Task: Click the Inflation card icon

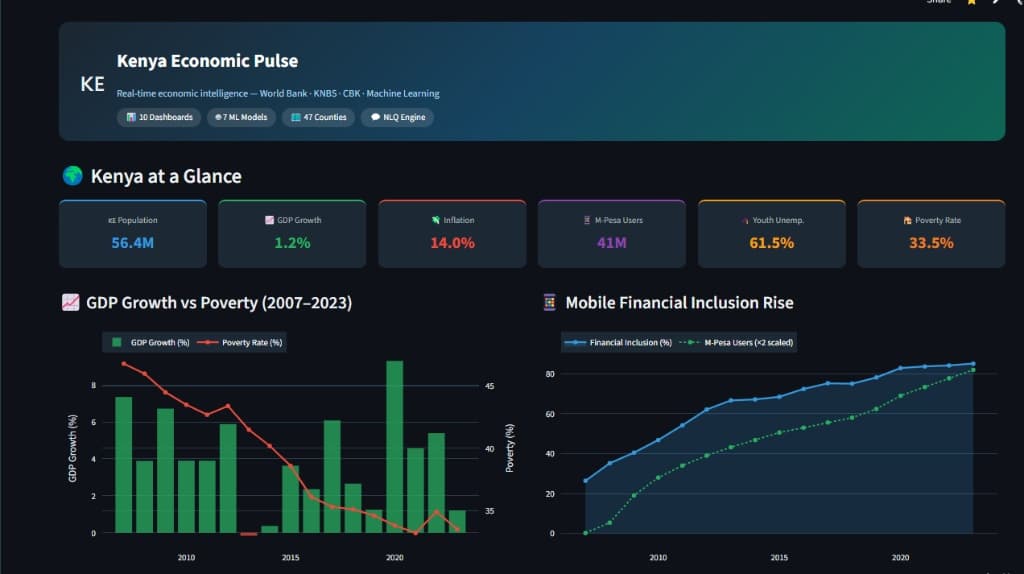Action: click(x=436, y=220)
